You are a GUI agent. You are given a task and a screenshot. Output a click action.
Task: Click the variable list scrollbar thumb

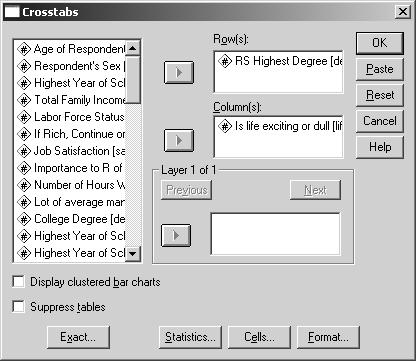click(133, 79)
